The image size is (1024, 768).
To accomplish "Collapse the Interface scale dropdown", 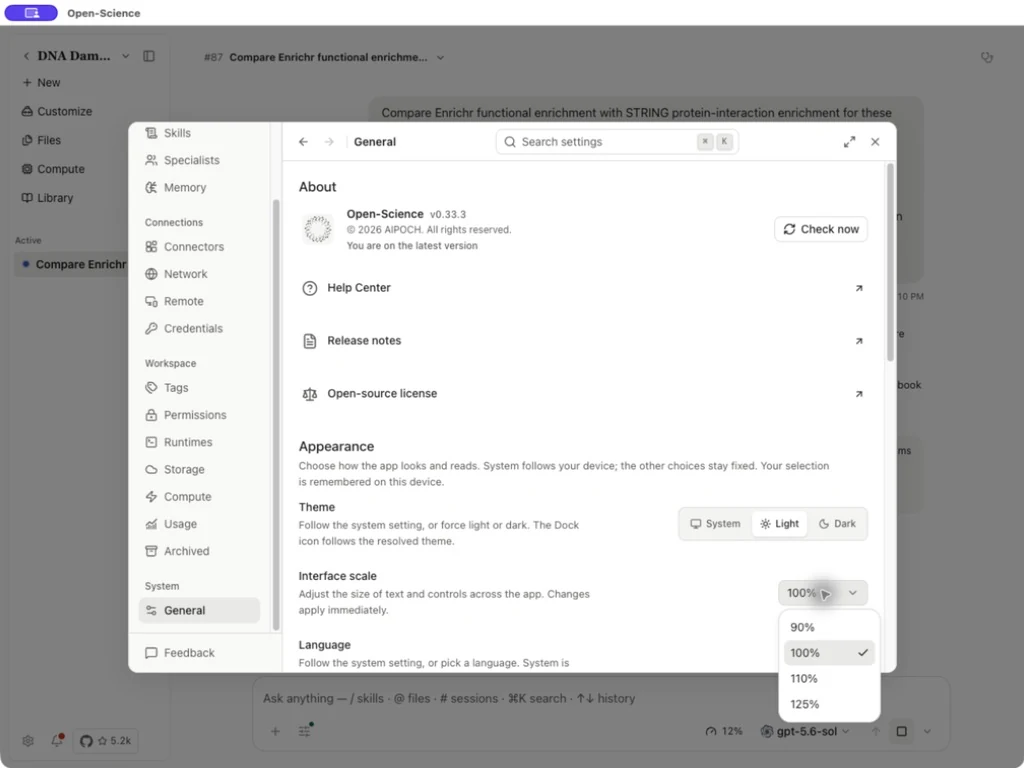I will tap(823, 593).
